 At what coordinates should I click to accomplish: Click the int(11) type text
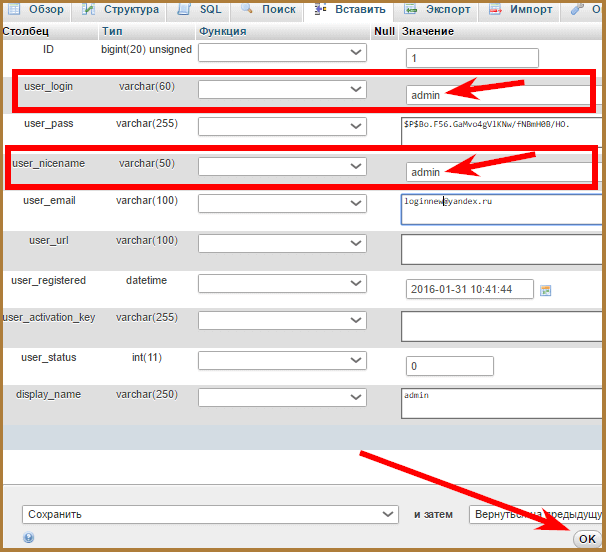[147, 357]
